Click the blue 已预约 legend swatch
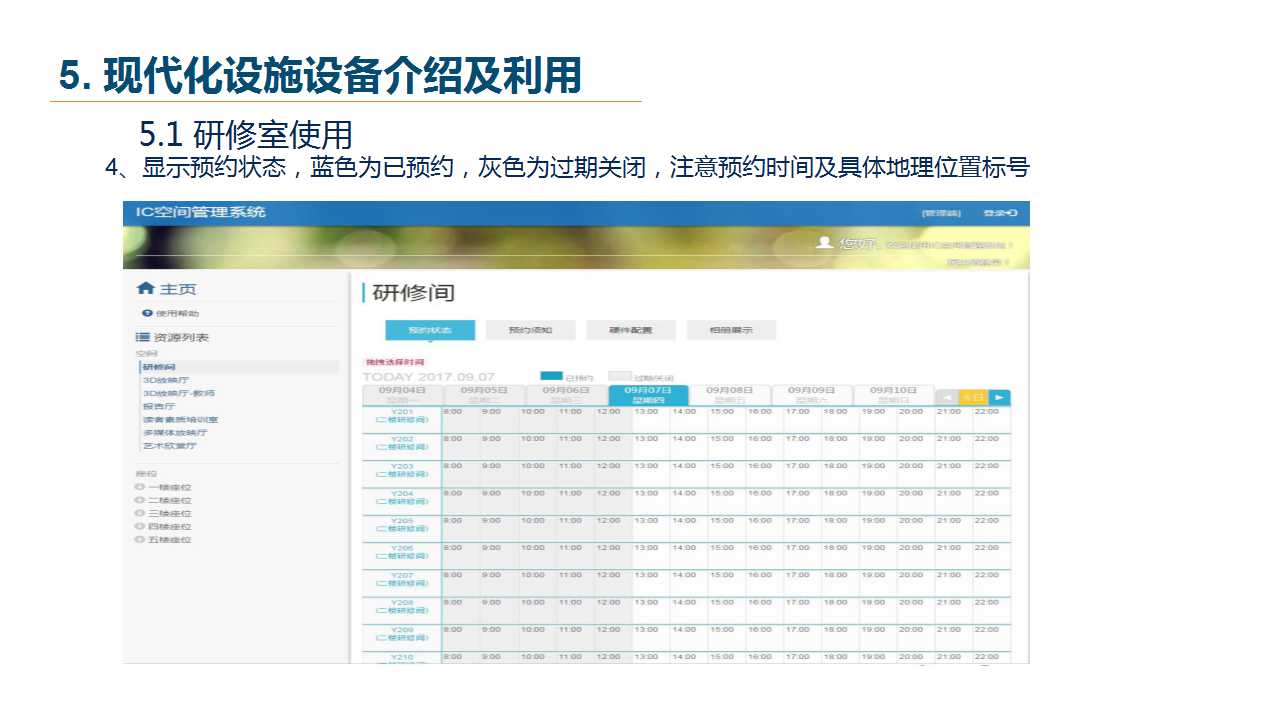 pyautogui.click(x=551, y=376)
